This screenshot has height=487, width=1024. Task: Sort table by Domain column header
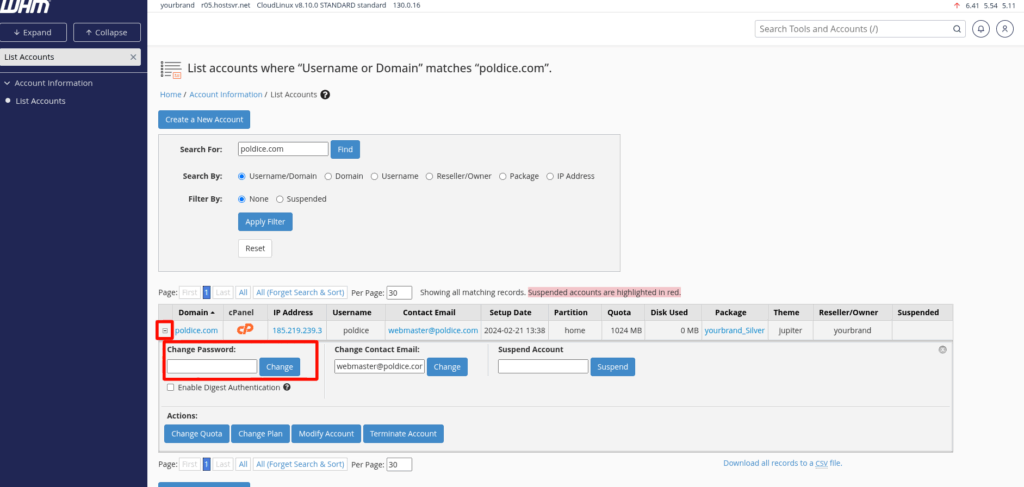coord(193,312)
